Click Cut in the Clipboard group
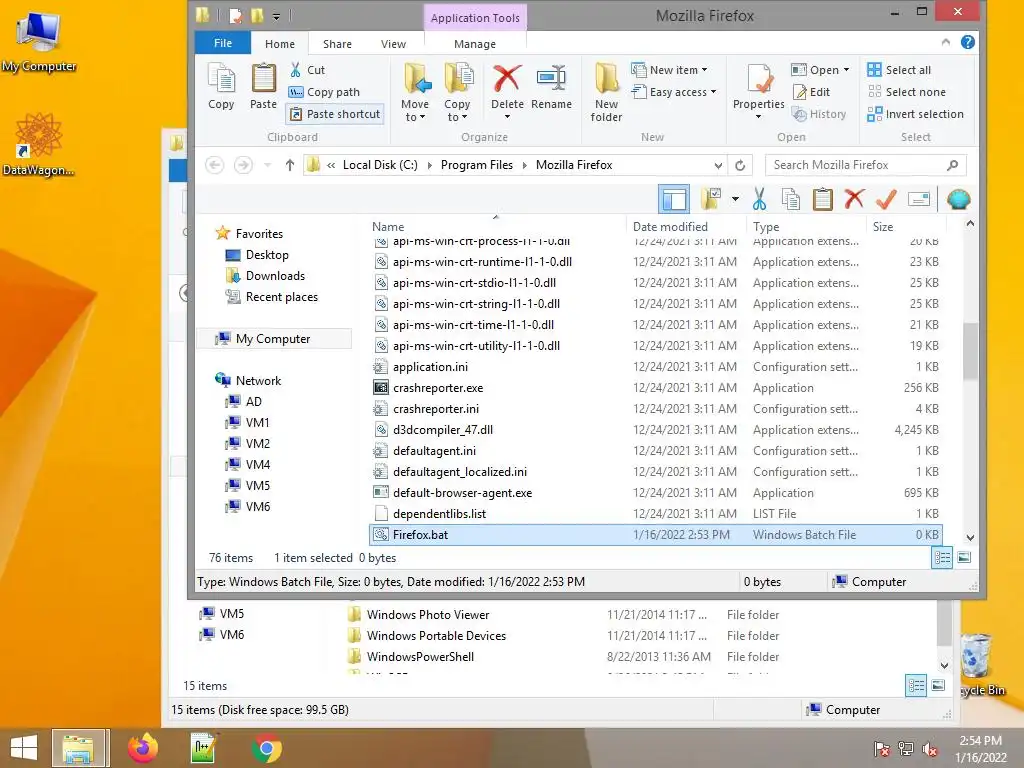The height and width of the screenshot is (768, 1024). tap(307, 70)
